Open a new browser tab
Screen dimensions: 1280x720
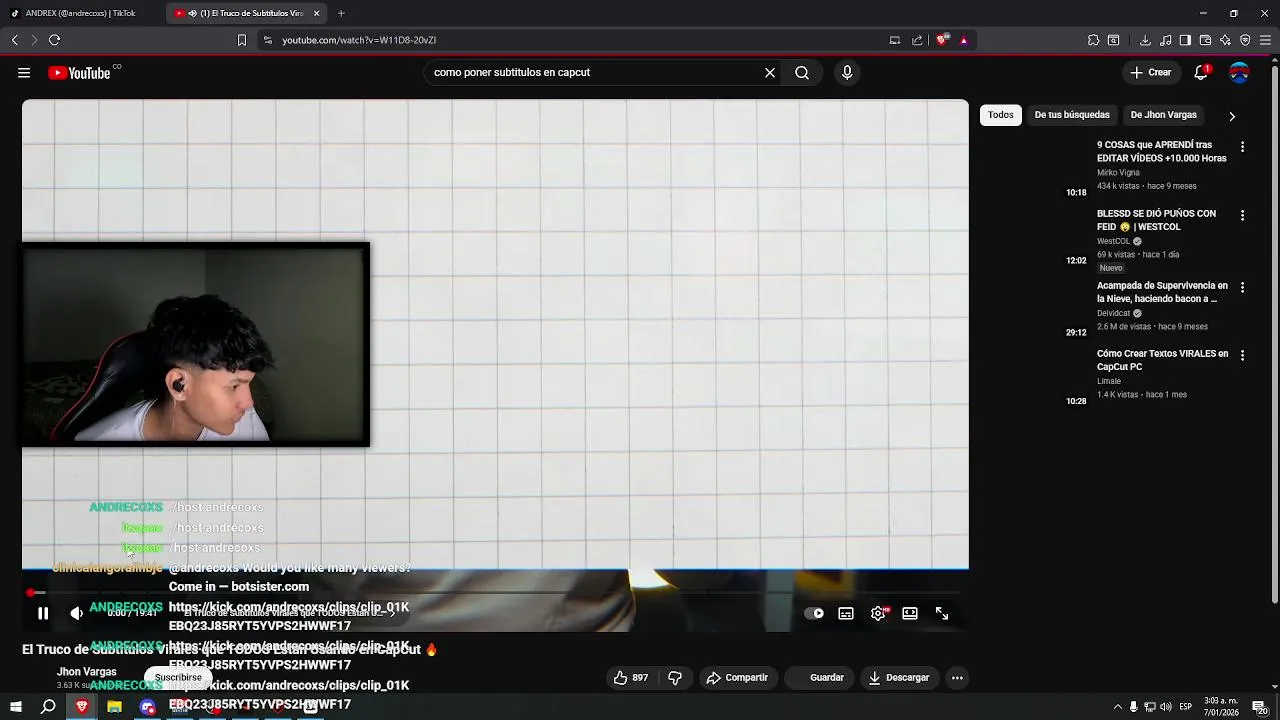[x=341, y=13]
